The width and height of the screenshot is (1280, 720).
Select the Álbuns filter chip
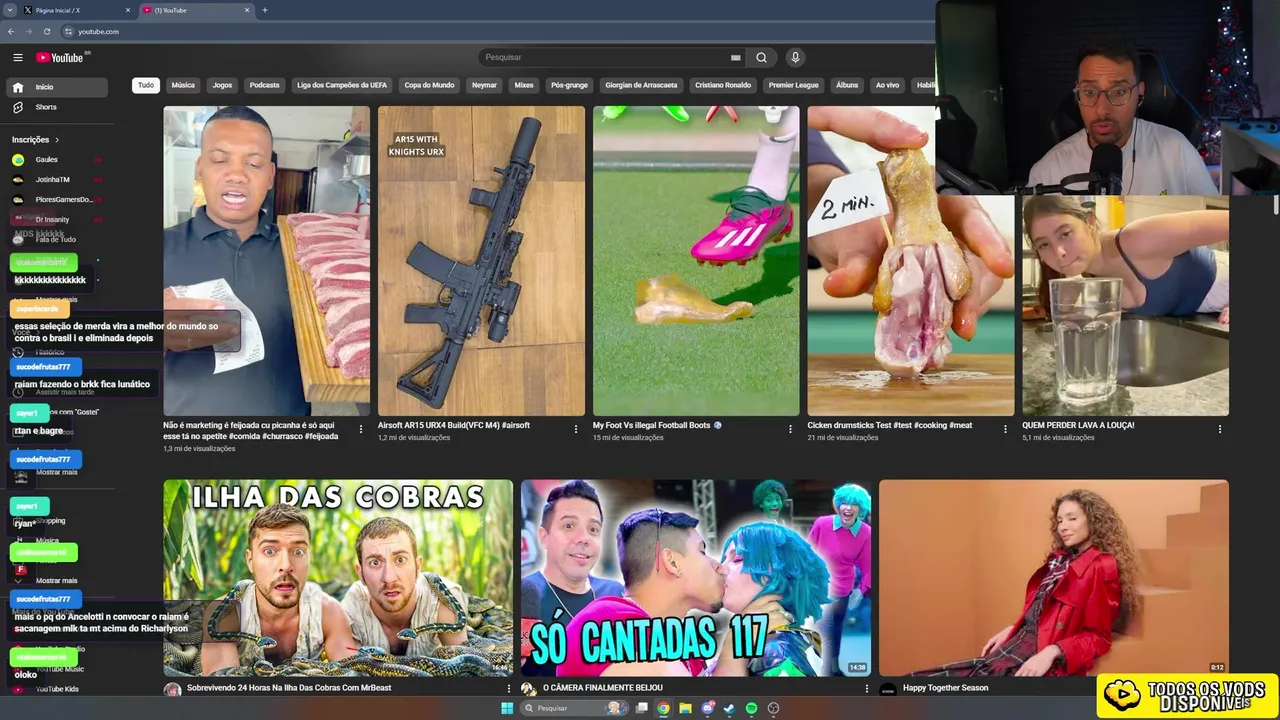[x=847, y=85]
